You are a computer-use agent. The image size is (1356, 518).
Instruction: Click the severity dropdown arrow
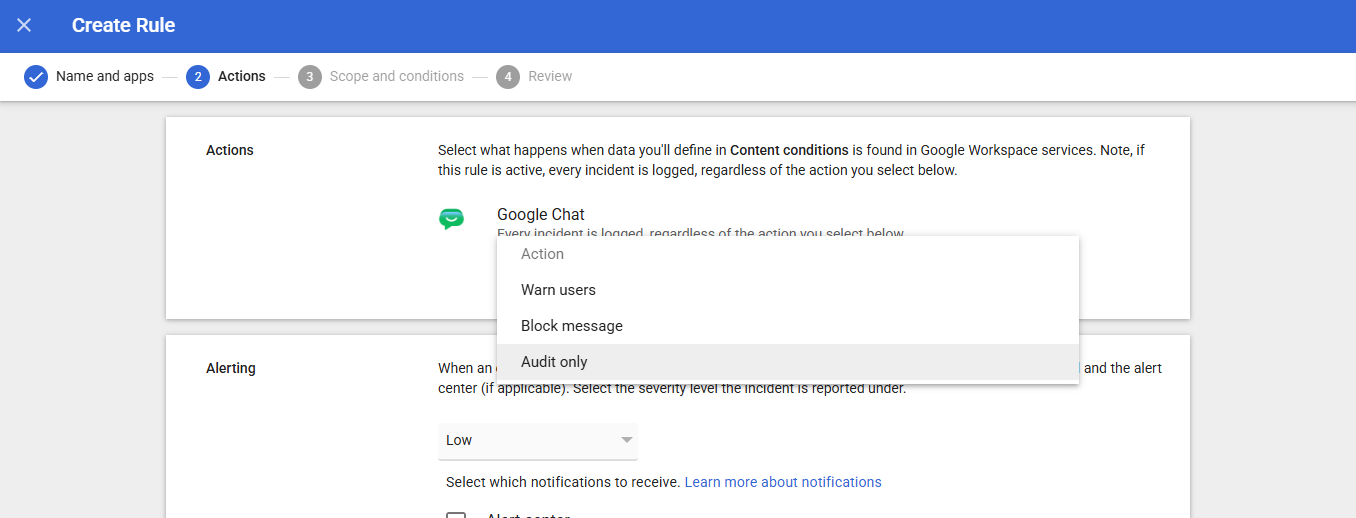[x=627, y=440]
